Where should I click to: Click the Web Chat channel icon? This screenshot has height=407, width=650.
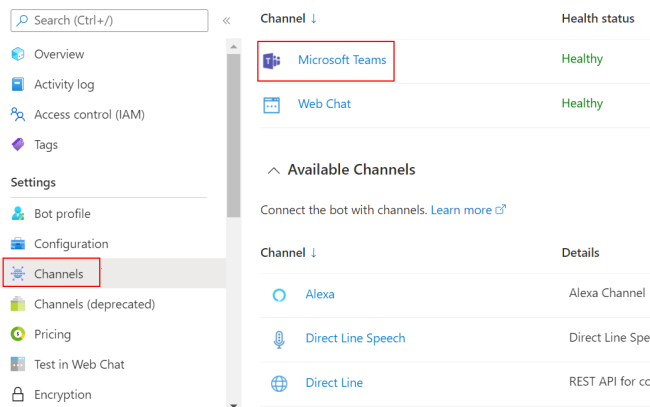[x=271, y=104]
